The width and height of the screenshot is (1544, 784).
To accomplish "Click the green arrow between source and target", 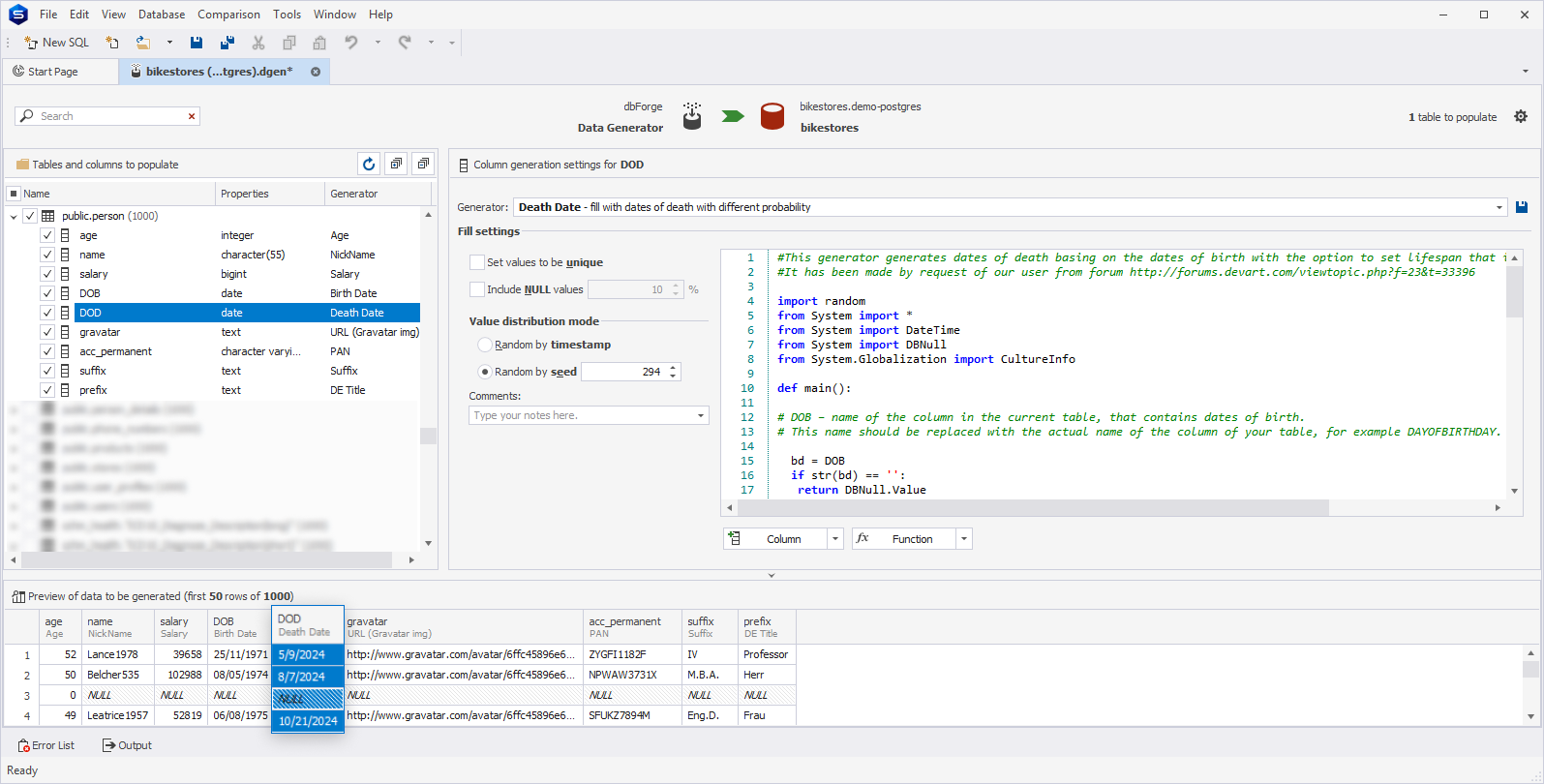I will pos(733,116).
